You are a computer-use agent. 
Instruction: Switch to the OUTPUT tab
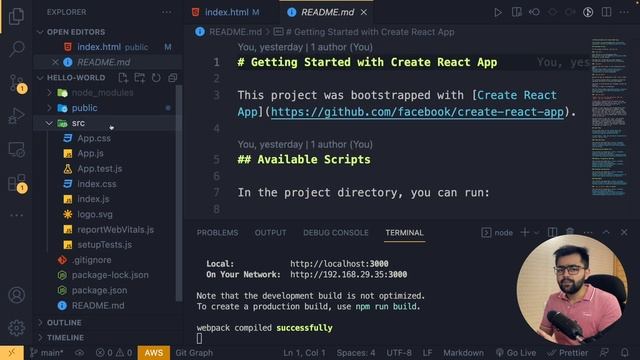[270, 233]
